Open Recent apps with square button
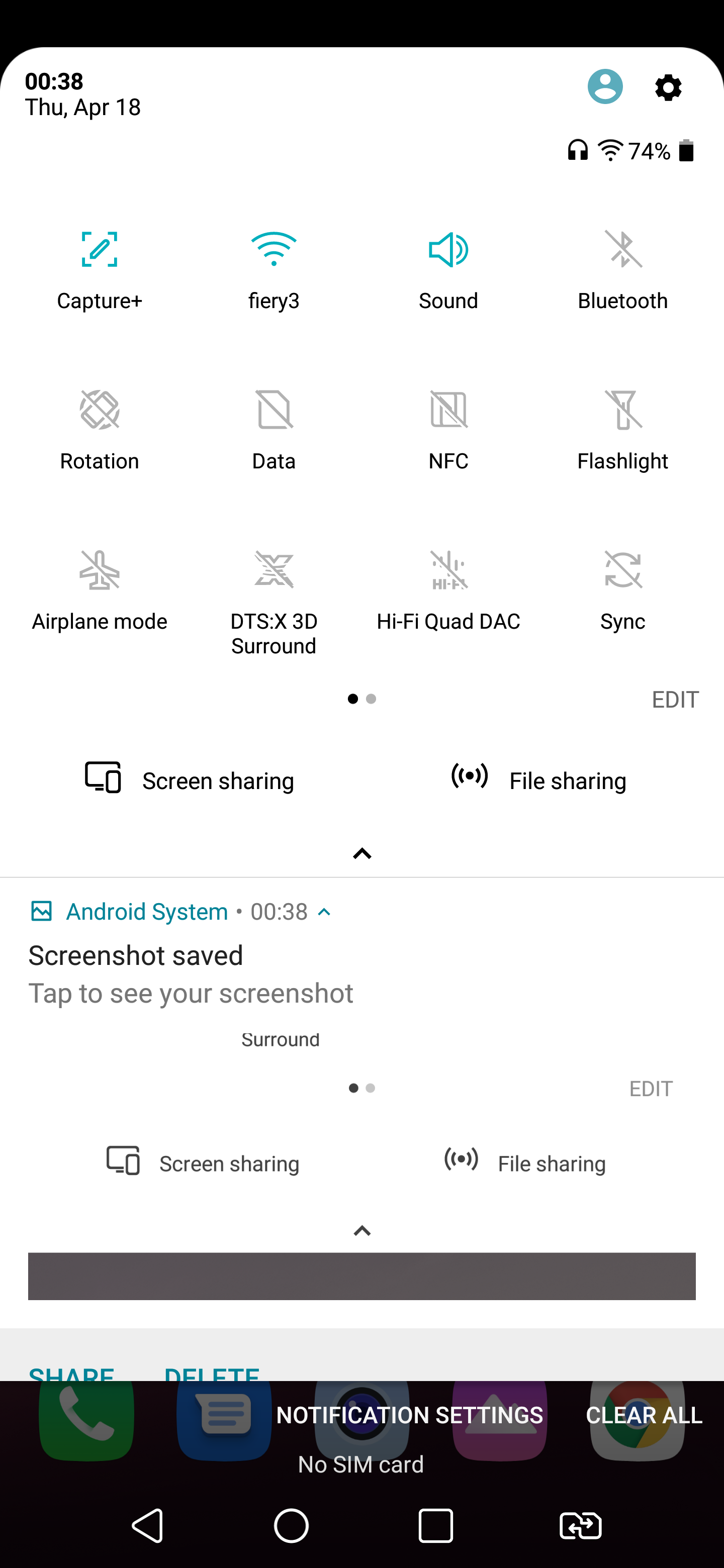Viewport: 724px width, 1568px height. coord(435,1525)
